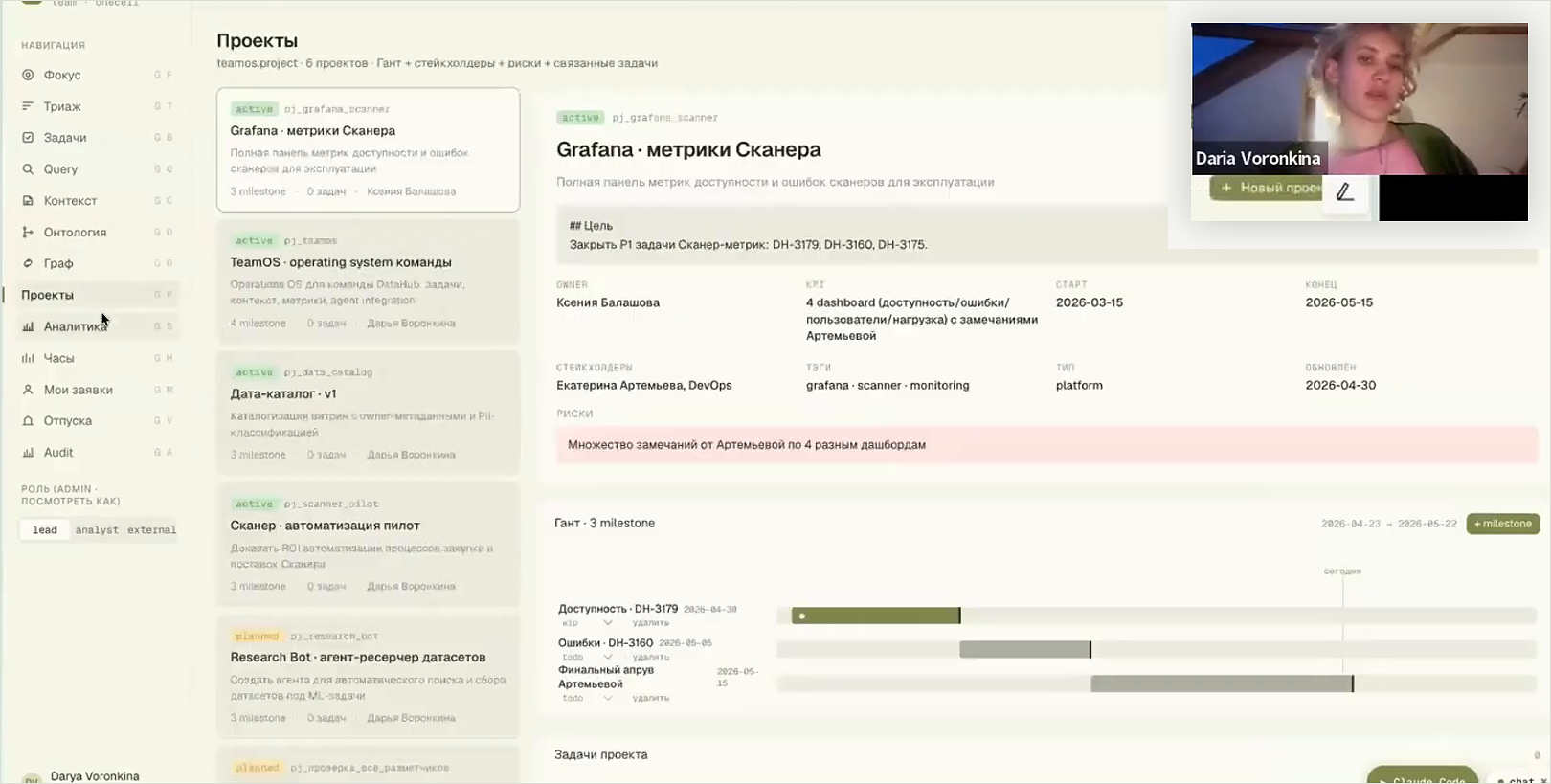Open the Сканер · автоматизация пилот card
This screenshot has height=784, width=1551.
pyautogui.click(x=368, y=545)
